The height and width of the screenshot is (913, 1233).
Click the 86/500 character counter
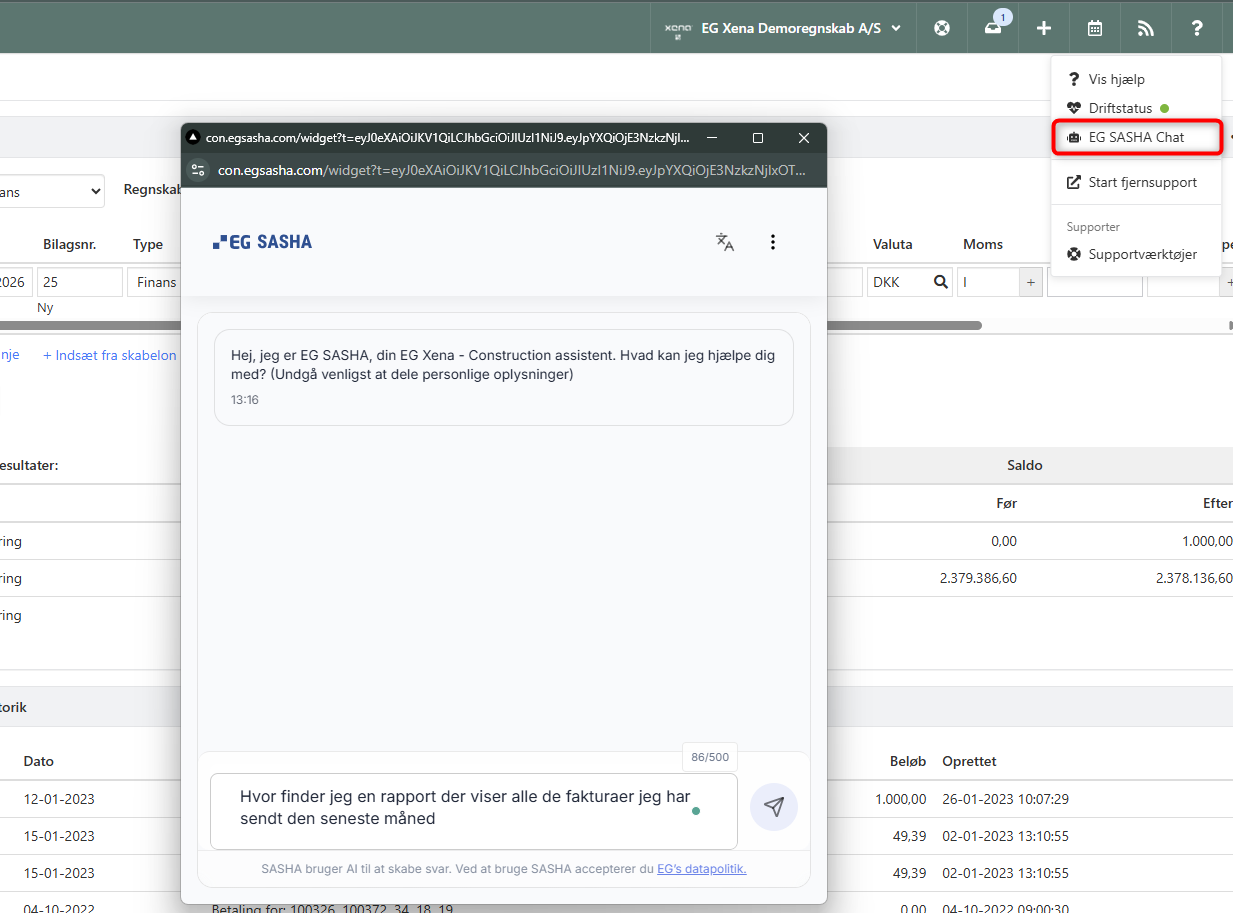[710, 757]
